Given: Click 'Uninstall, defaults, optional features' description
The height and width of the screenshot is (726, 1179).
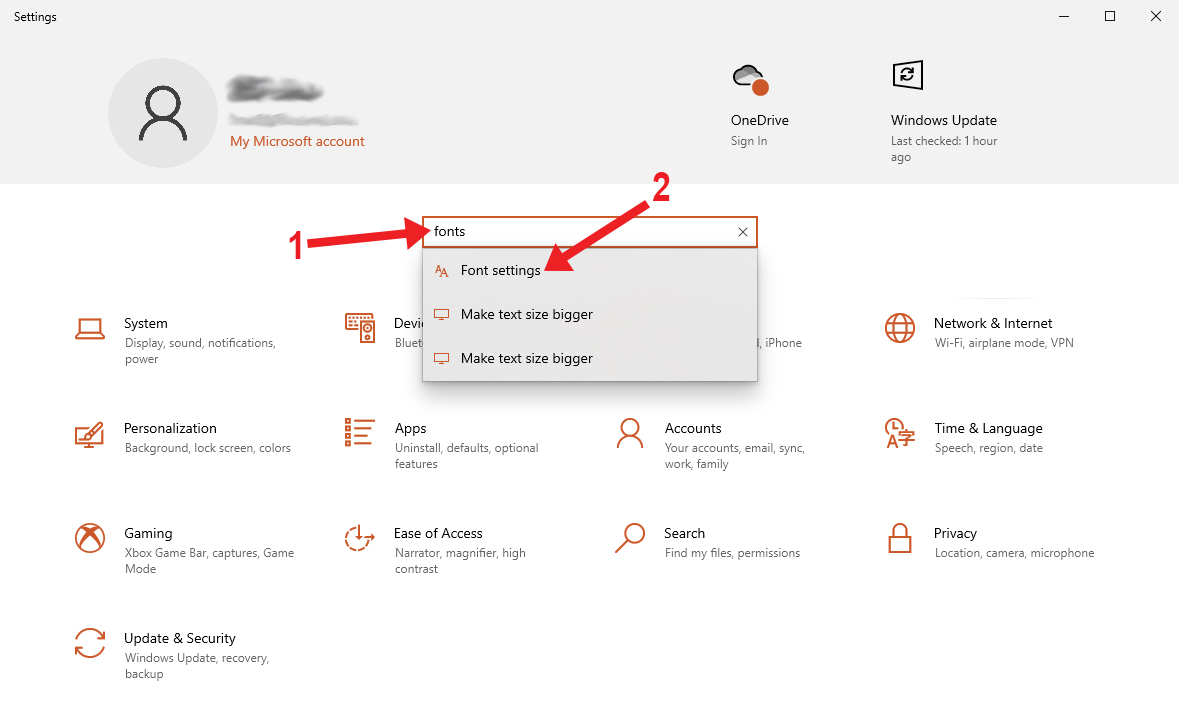Looking at the screenshot, I should point(466,456).
